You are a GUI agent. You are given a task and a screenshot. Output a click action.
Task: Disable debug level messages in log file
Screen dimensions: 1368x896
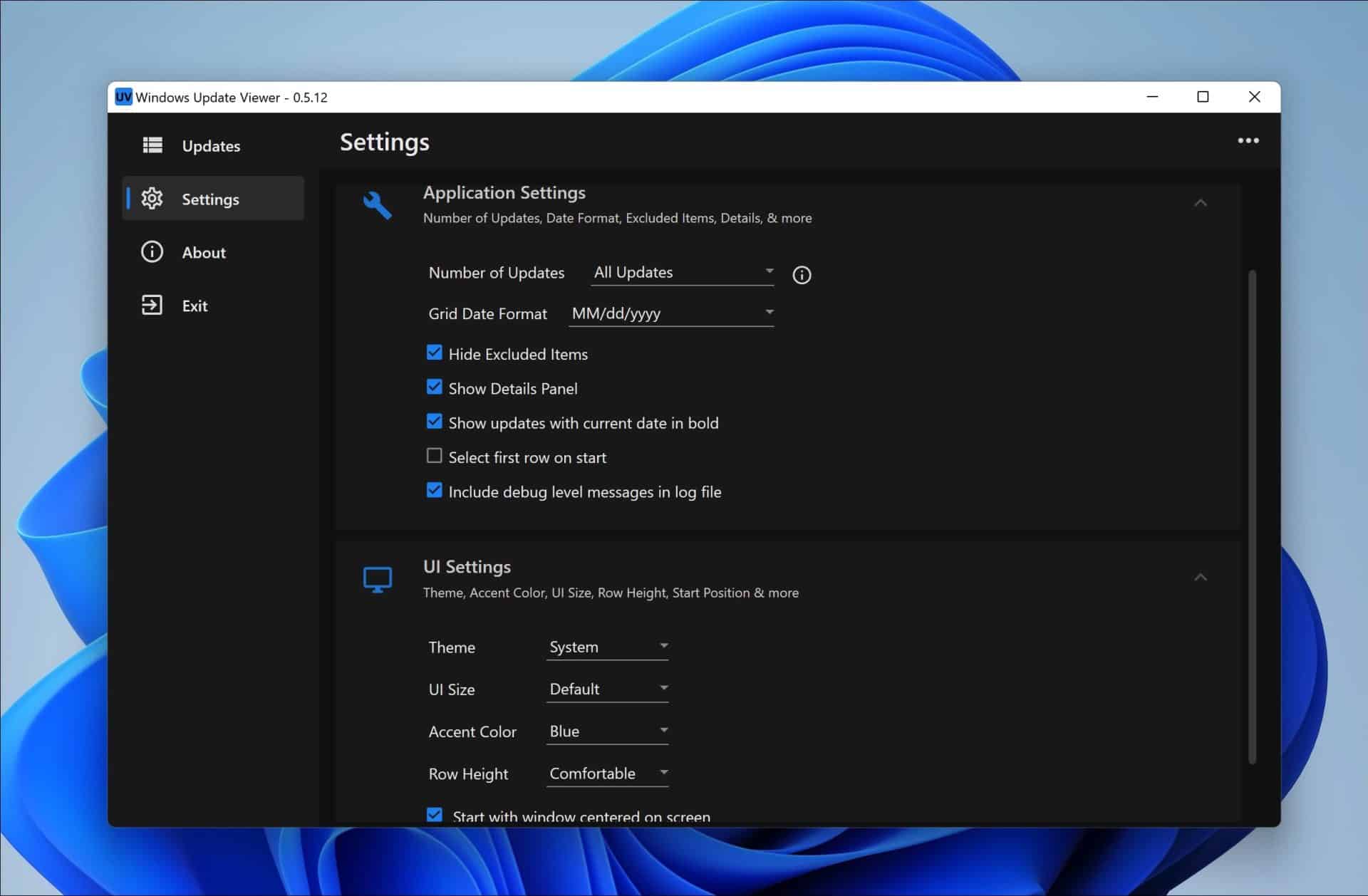click(434, 491)
